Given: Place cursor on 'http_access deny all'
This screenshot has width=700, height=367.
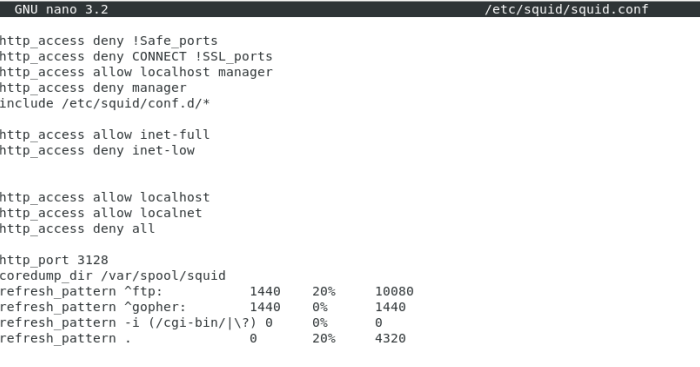Looking at the screenshot, I should (77, 228).
